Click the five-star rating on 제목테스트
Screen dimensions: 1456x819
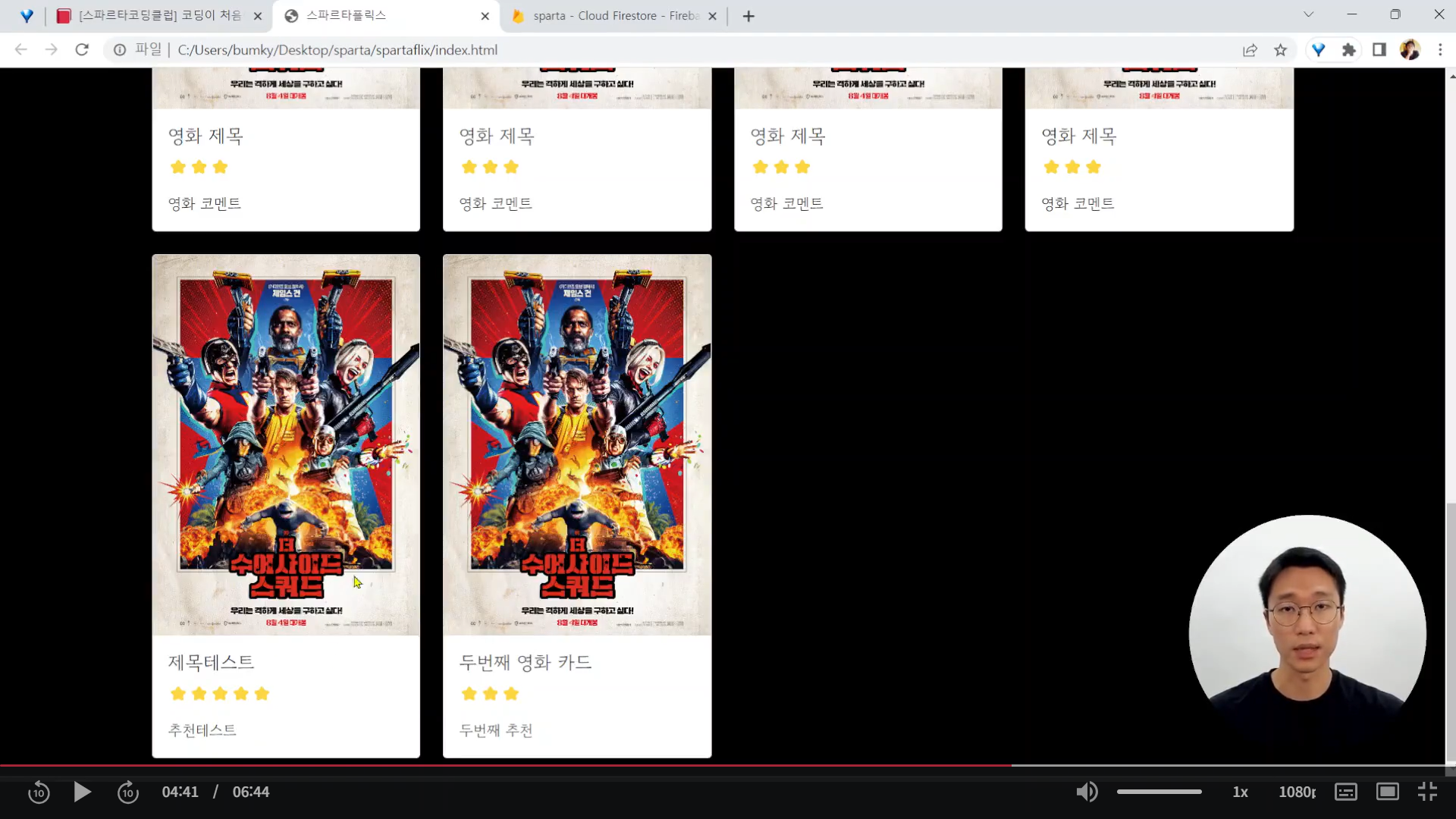tap(220, 694)
